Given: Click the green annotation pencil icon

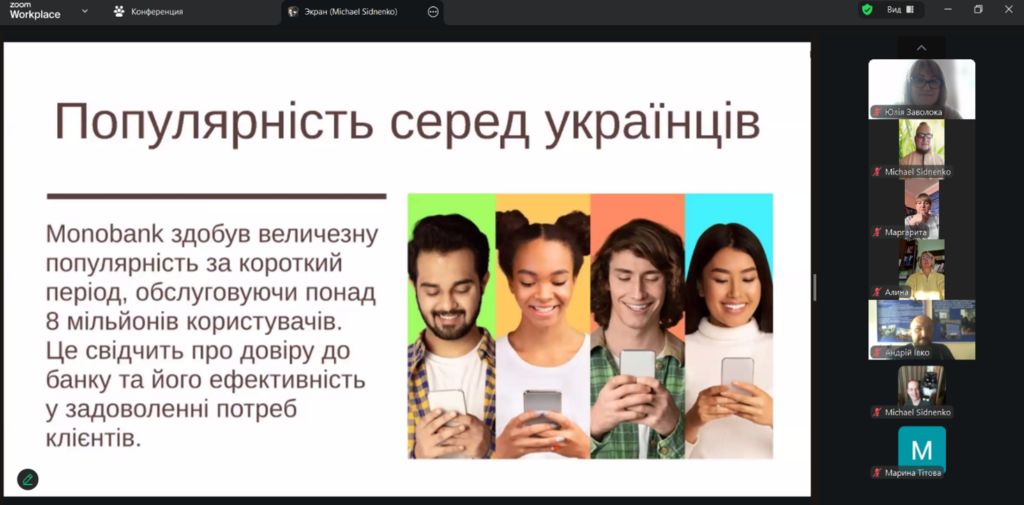Looking at the screenshot, I should [x=27, y=479].
